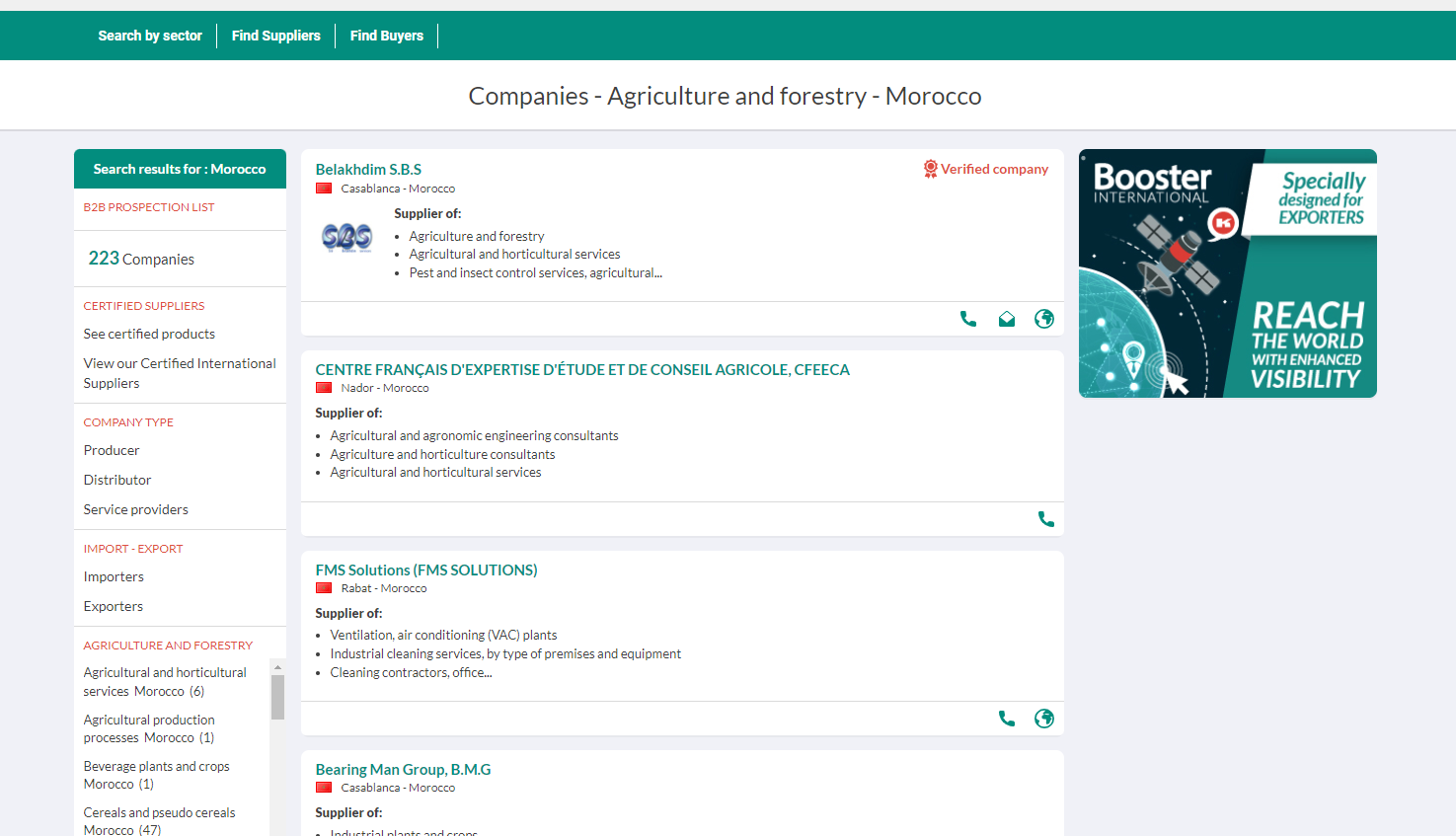Click Rabat - Morocco location text
The image size is (1456, 836).
point(384,588)
